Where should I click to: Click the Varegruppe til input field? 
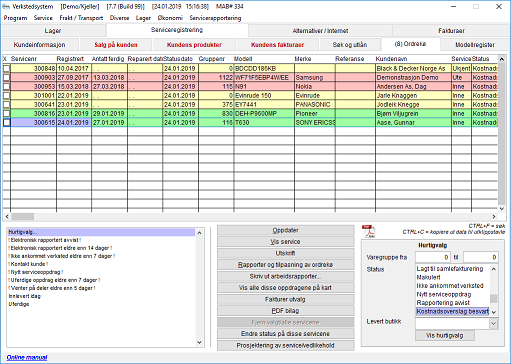click(x=481, y=257)
